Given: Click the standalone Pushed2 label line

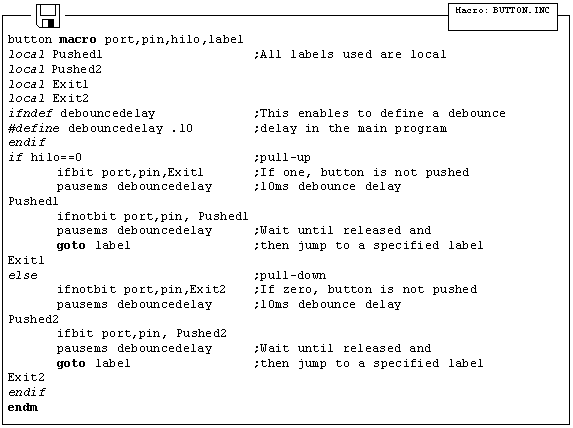Looking at the screenshot, I should pyautogui.click(x=33, y=319).
